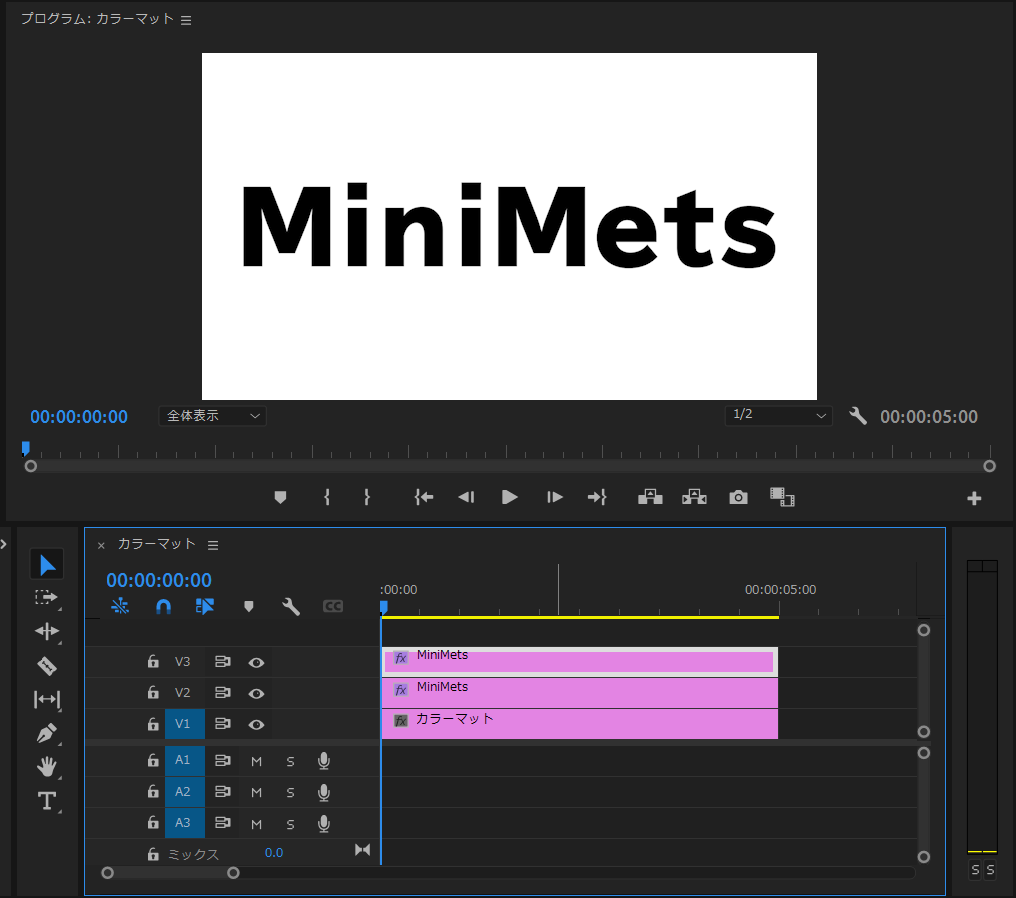Select the Razor tool
1016x898 pixels.
click(x=46, y=665)
